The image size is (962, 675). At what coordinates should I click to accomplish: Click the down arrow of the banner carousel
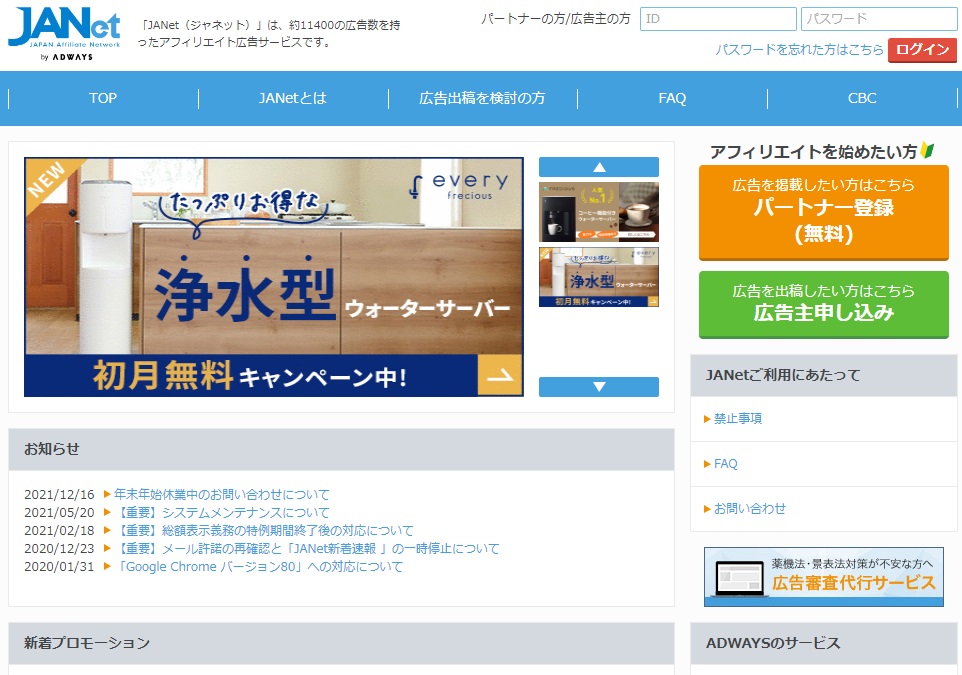tap(599, 387)
